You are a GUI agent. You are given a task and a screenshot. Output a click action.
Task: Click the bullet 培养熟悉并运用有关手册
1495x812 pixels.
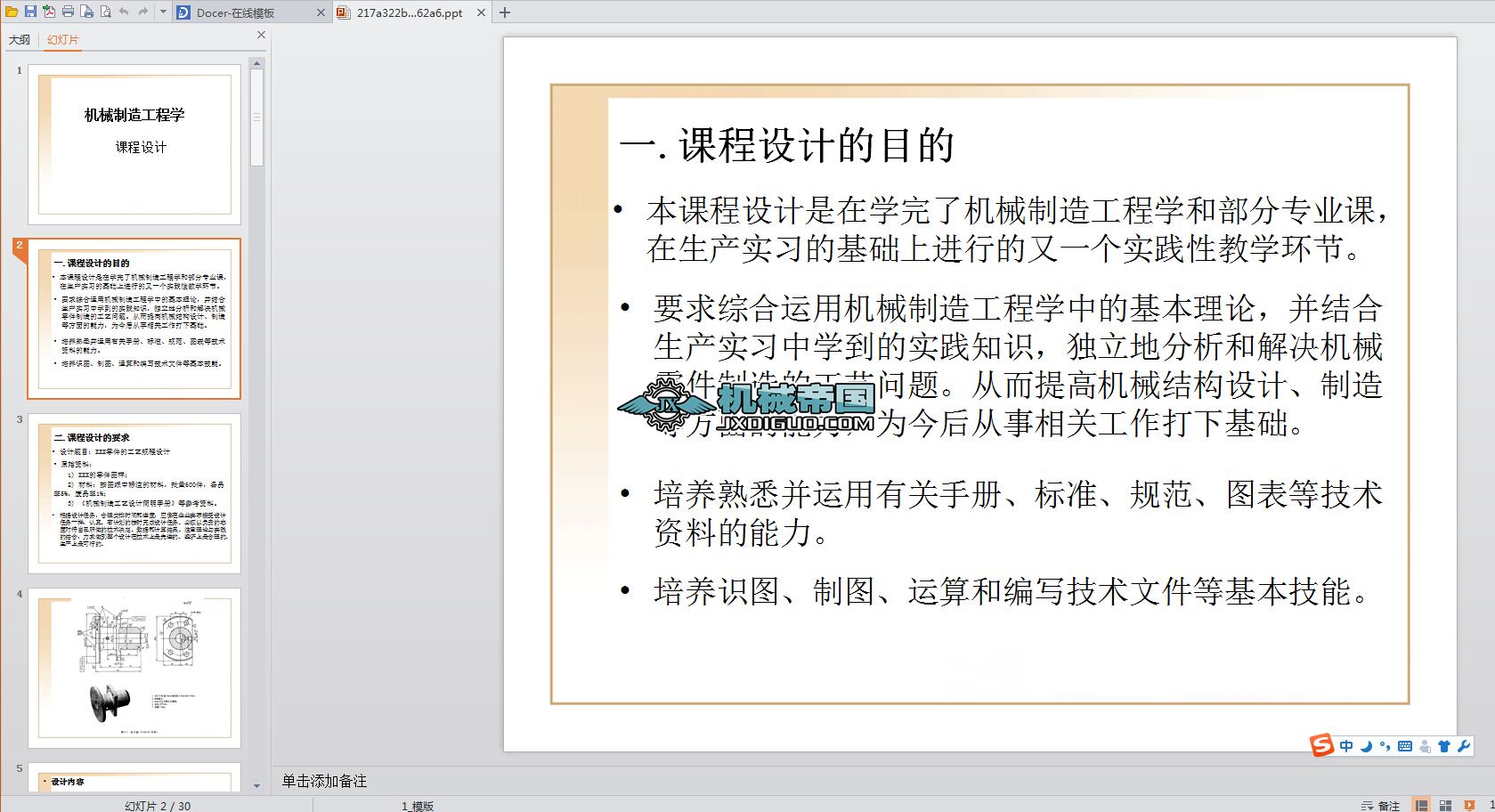tap(1018, 513)
